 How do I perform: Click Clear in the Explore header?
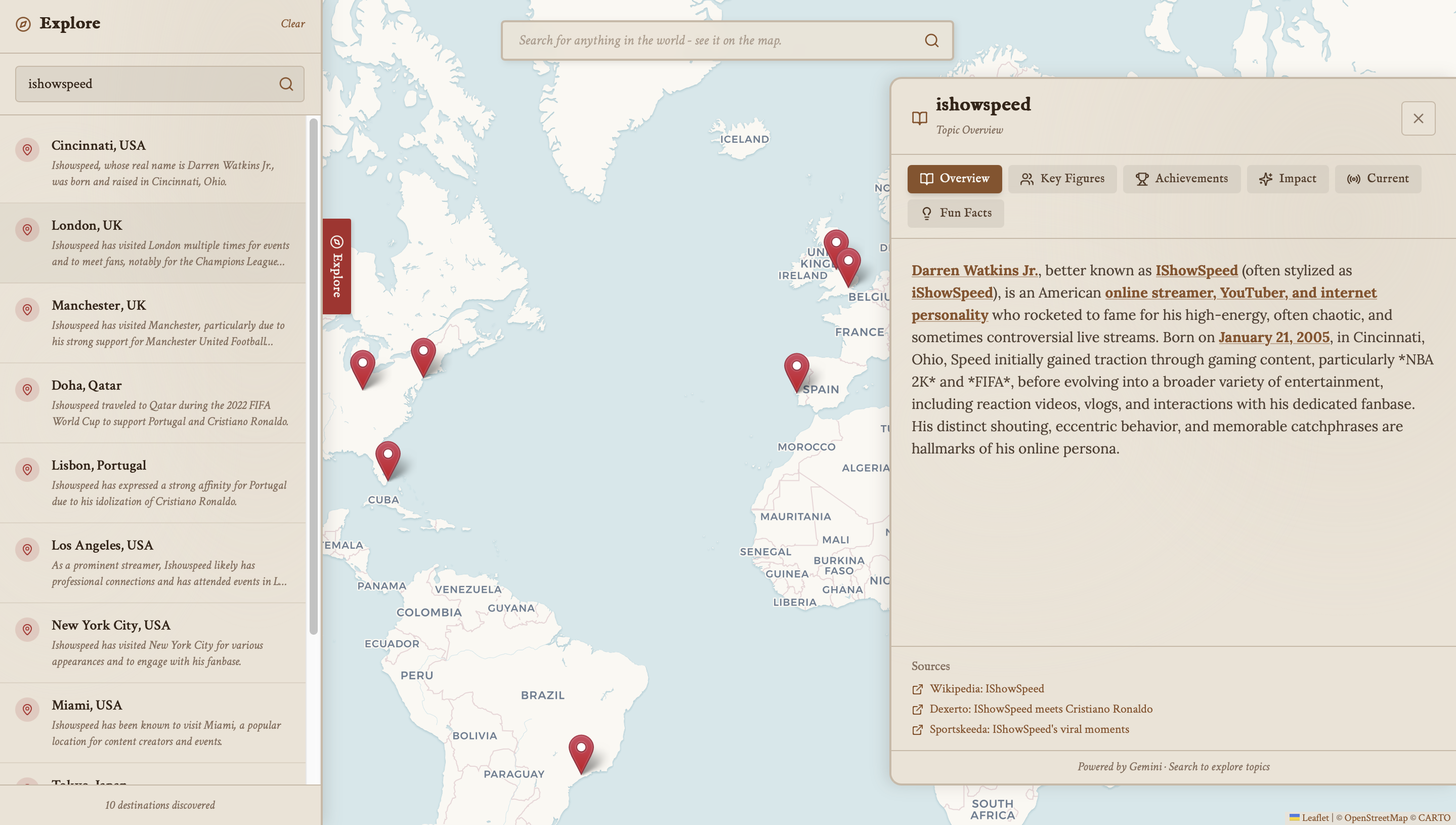click(292, 24)
